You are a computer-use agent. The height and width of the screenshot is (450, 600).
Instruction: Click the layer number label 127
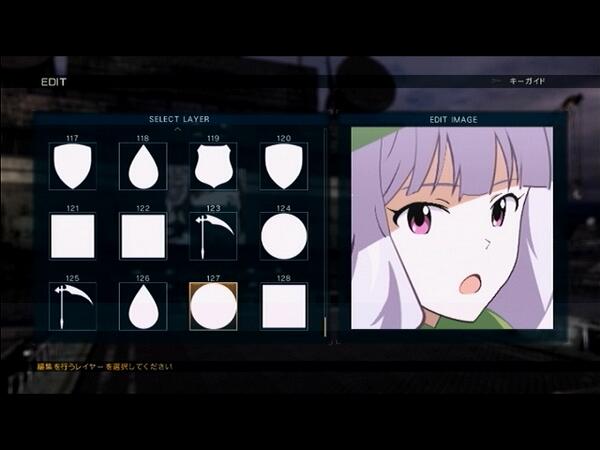[x=214, y=278]
